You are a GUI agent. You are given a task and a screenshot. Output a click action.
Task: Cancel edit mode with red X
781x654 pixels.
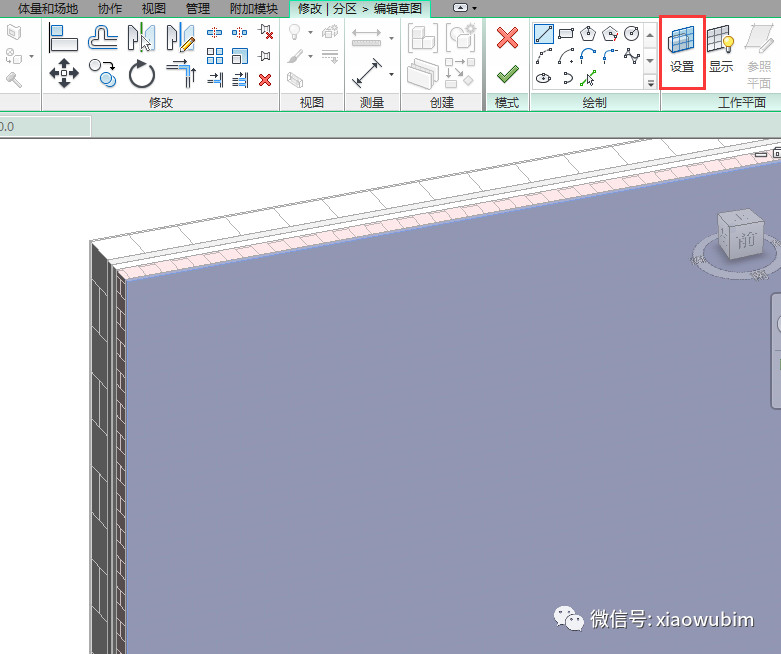pos(507,38)
